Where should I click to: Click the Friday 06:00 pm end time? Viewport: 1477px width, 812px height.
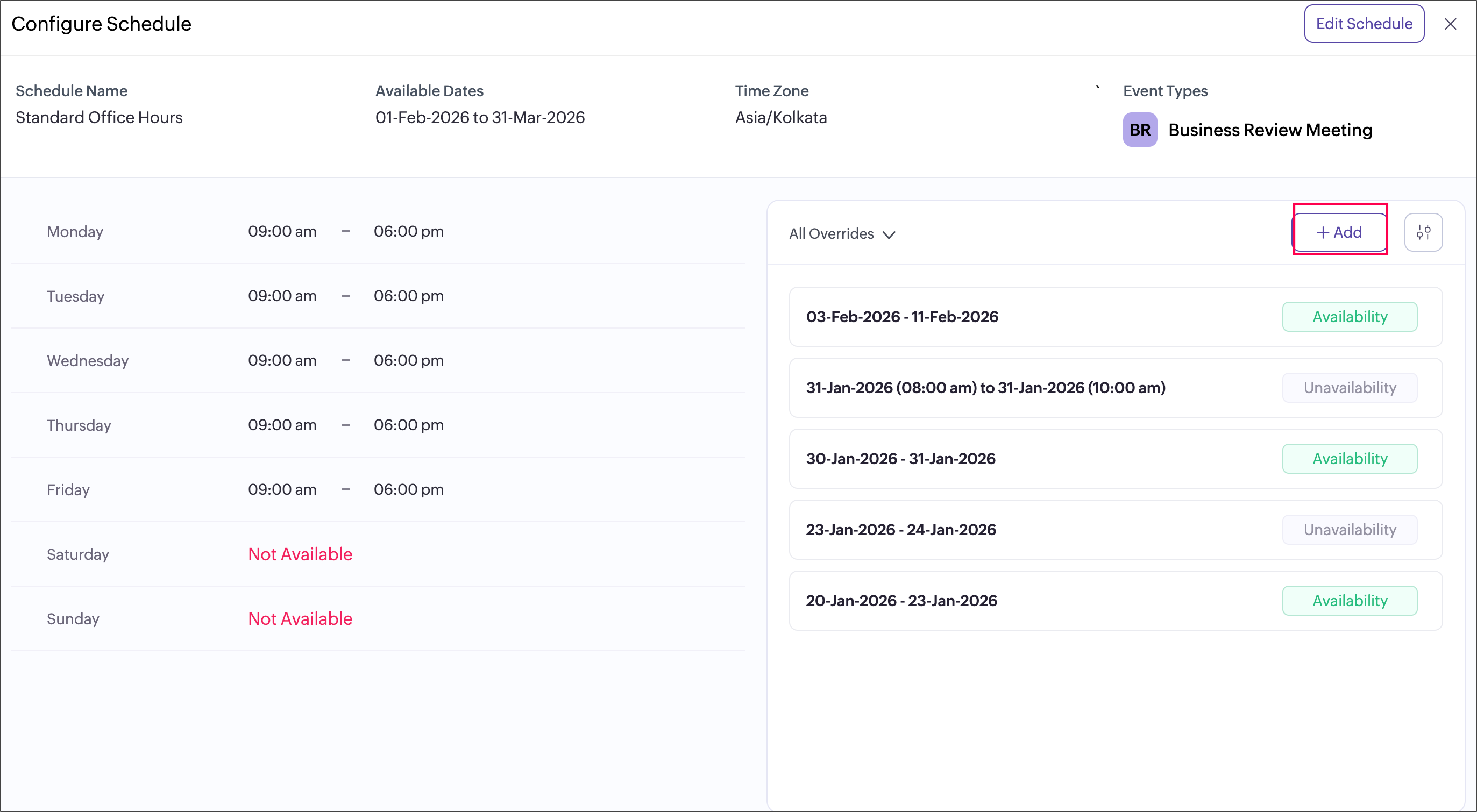pos(408,489)
